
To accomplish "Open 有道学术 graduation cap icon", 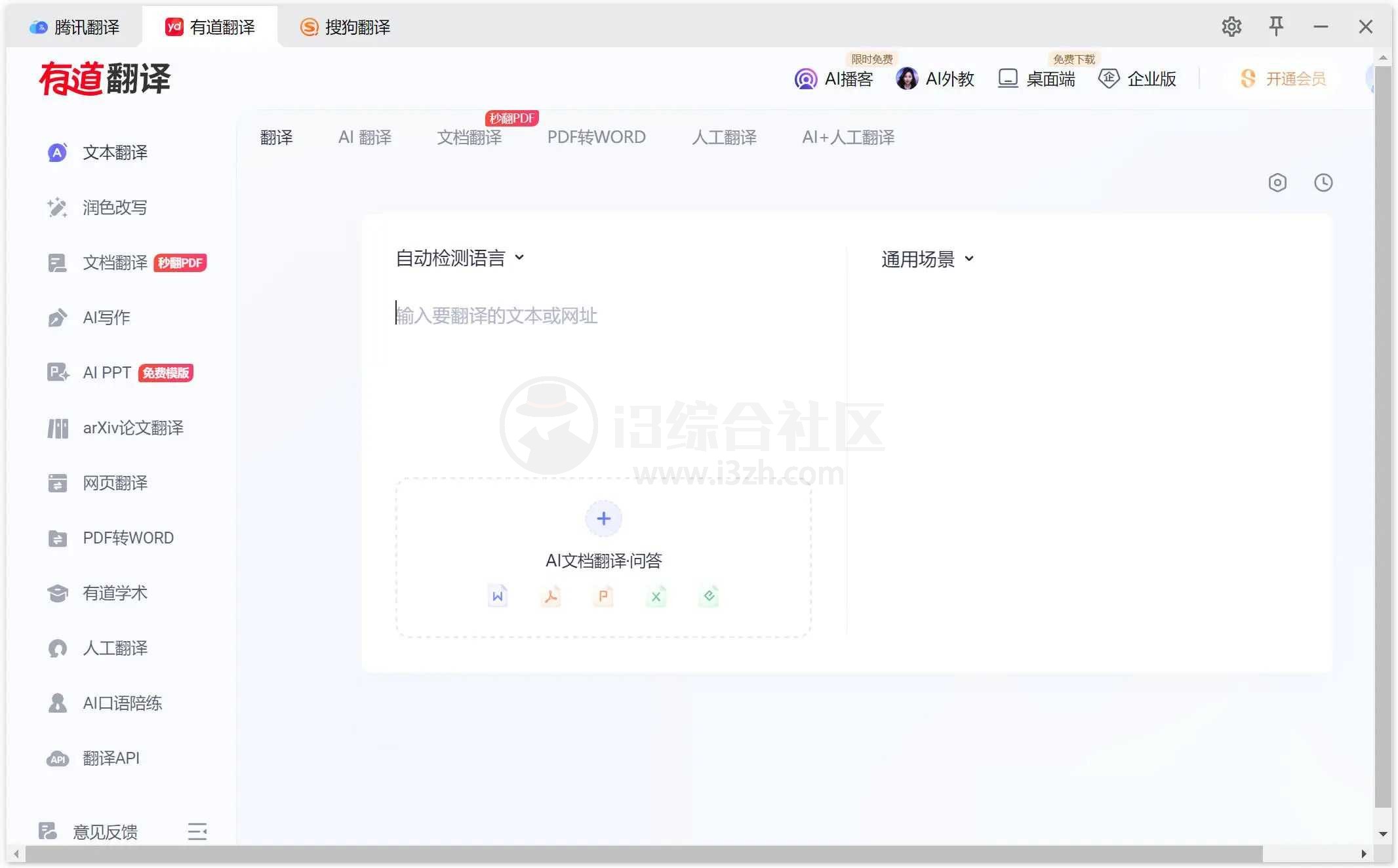I will coord(58,593).
